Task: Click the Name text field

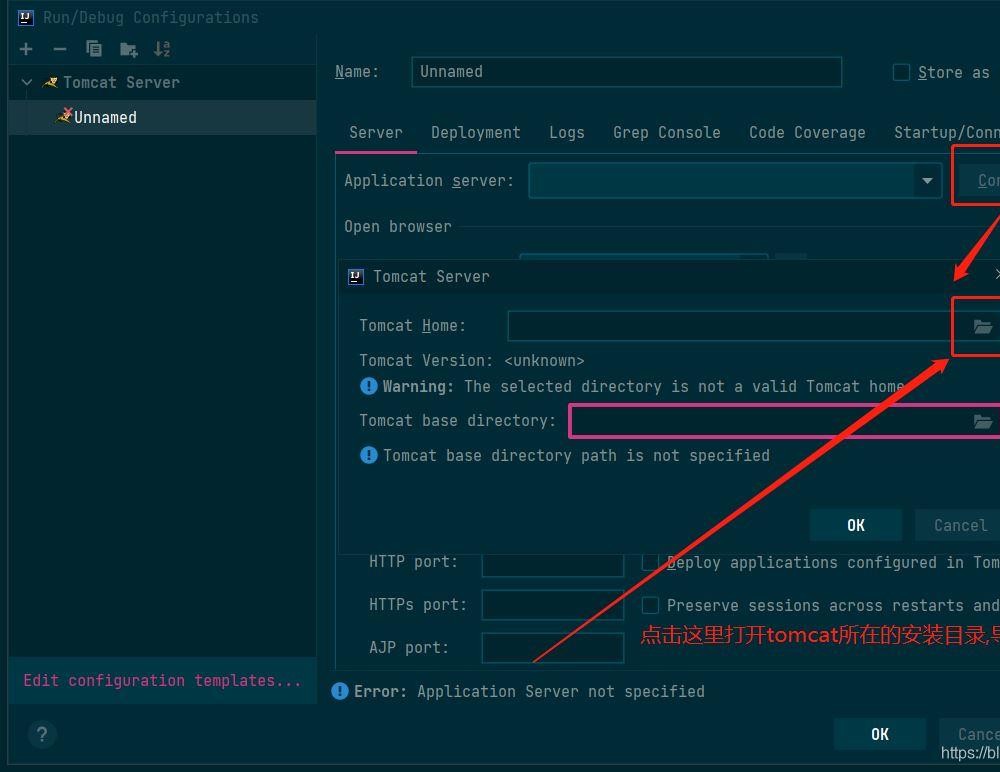Action: (626, 72)
